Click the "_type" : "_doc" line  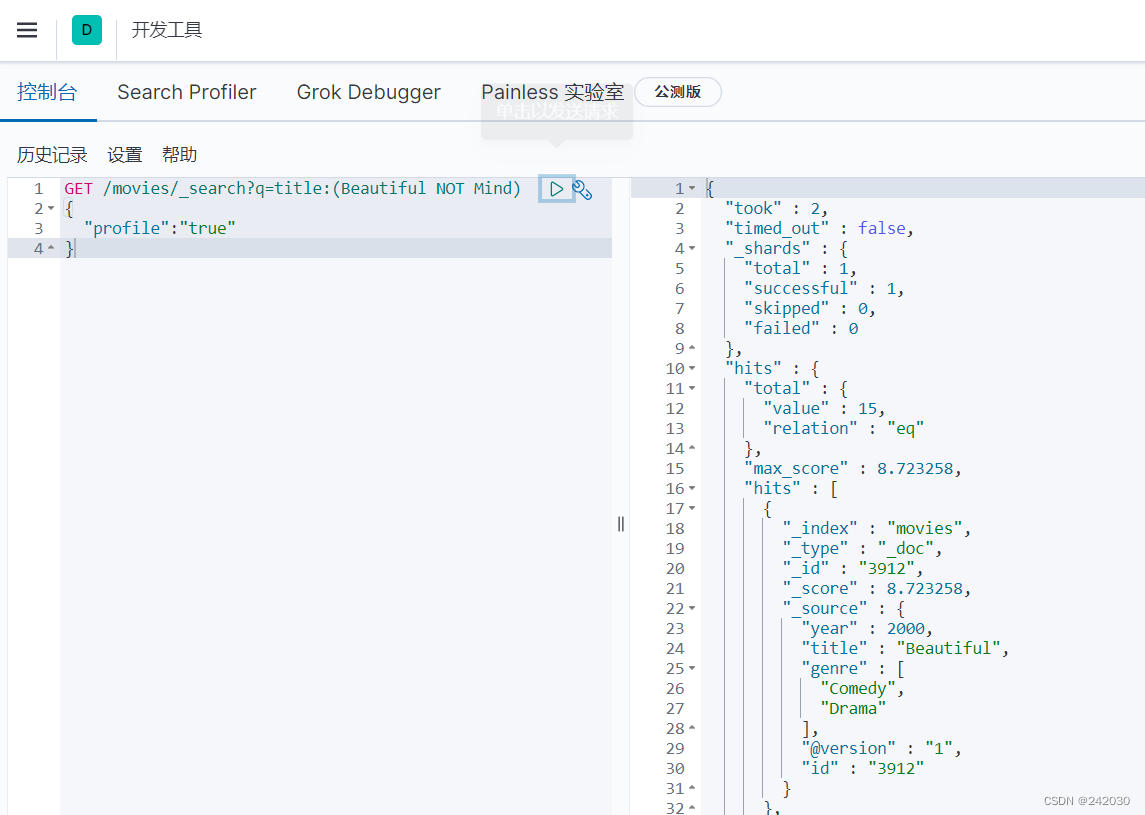(x=862, y=548)
